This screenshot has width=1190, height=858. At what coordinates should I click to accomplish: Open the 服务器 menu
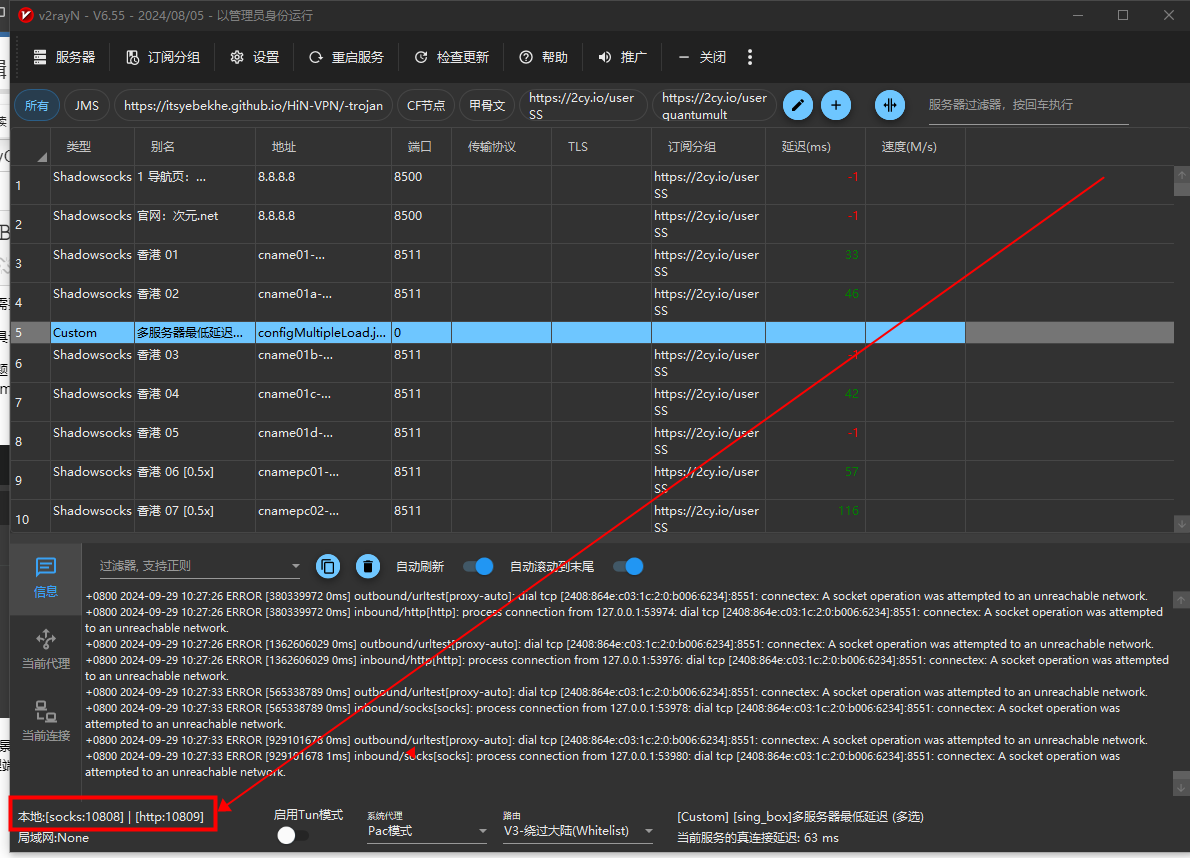tap(64, 57)
